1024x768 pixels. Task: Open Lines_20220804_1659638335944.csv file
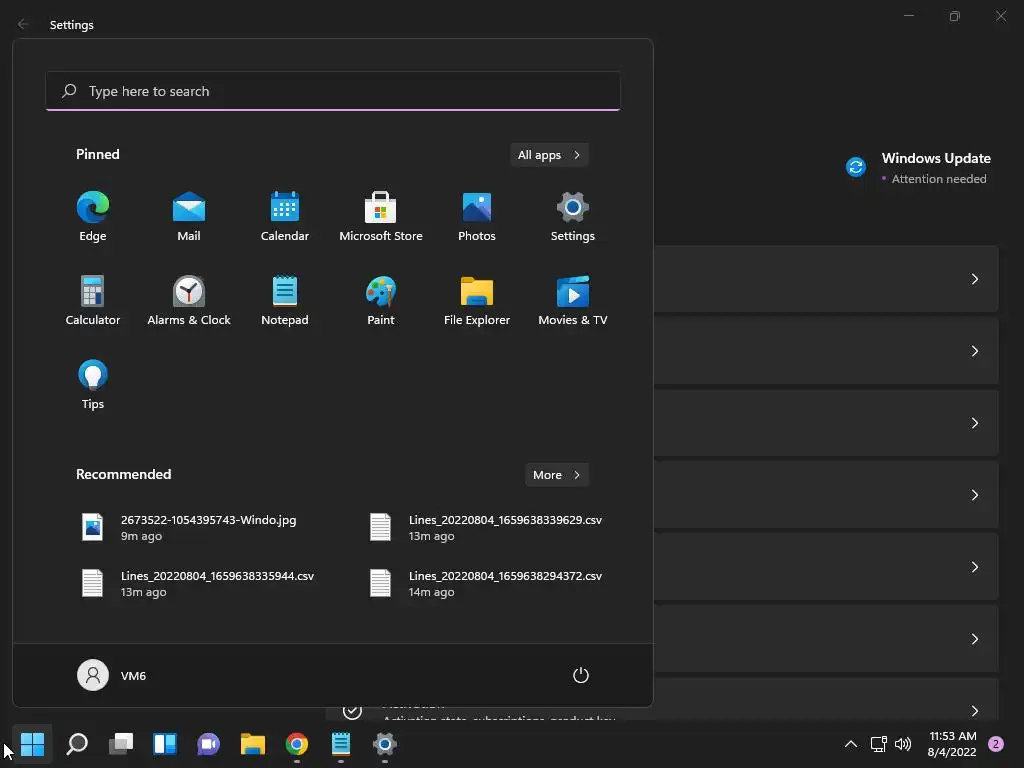click(x=199, y=583)
